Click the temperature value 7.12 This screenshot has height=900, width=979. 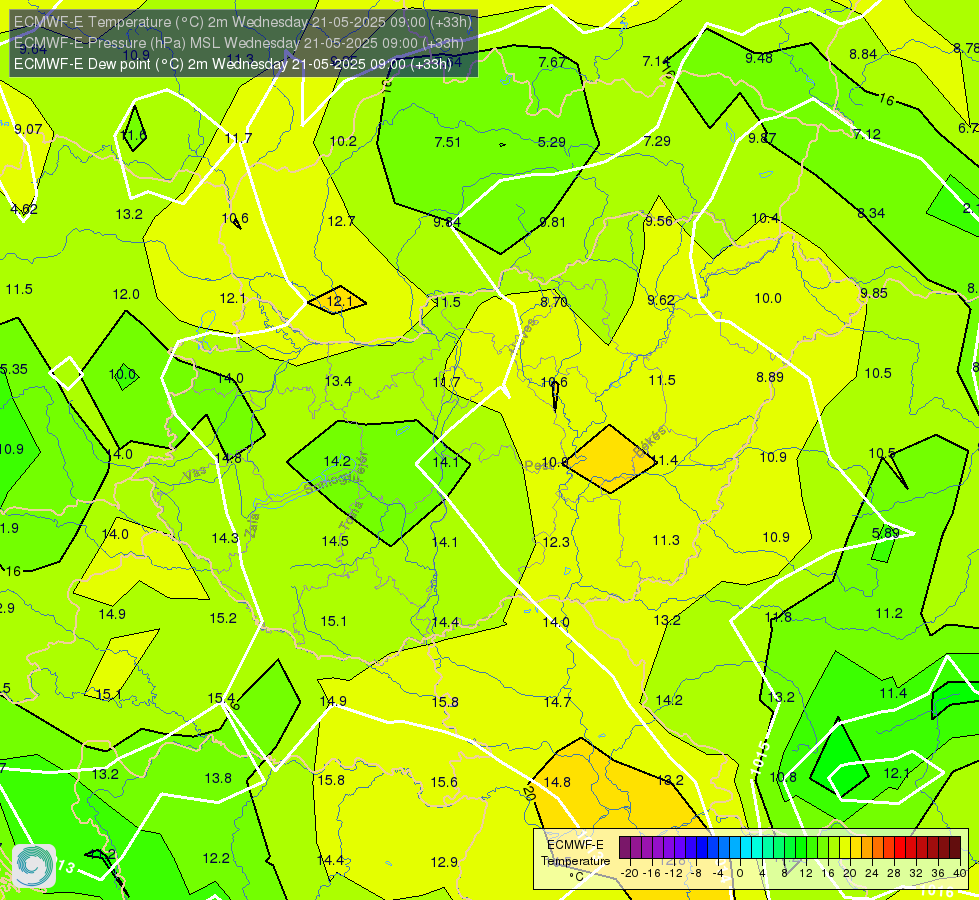[867, 134]
